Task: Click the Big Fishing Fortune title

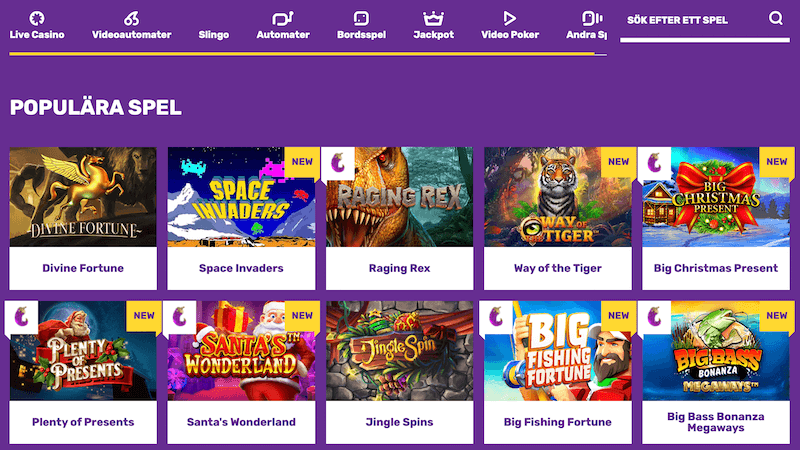Action: (558, 422)
